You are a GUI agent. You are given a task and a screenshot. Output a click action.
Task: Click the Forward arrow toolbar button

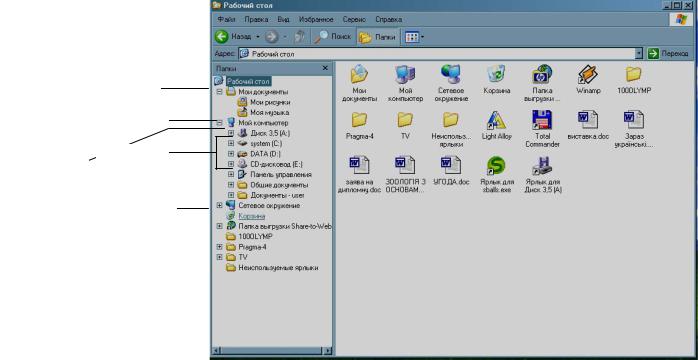point(271,37)
